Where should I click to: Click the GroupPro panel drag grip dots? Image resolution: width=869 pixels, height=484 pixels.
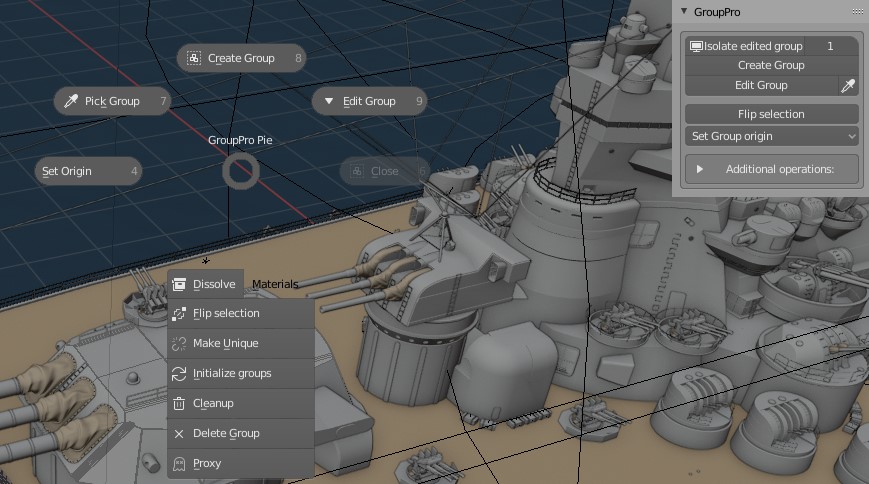tap(857, 12)
